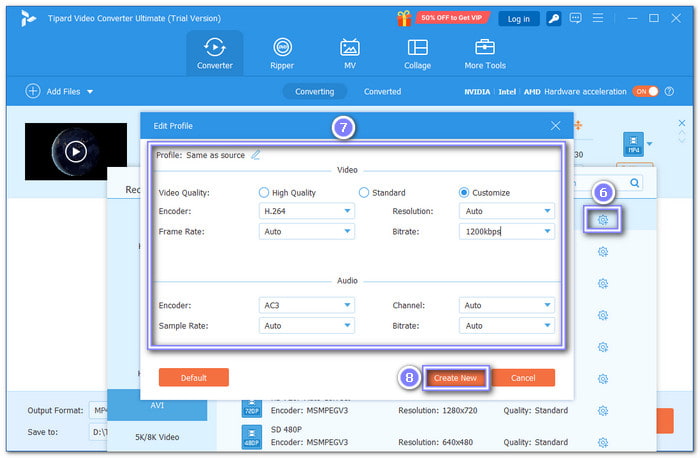This screenshot has width=700, height=458.
Task: Click the Add Files plus icon
Action: [x=33, y=91]
